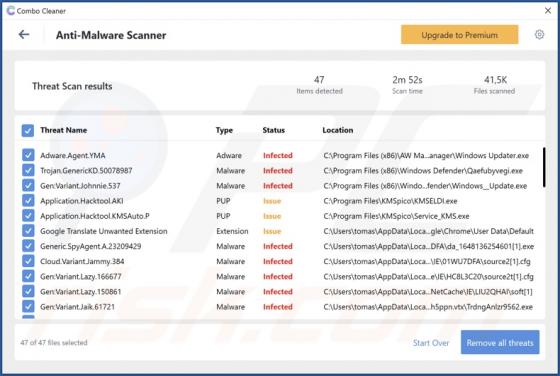Uncheck Adware.Agent.YMA checkbox
Screen dimensions: 560x376
coord(28,155)
